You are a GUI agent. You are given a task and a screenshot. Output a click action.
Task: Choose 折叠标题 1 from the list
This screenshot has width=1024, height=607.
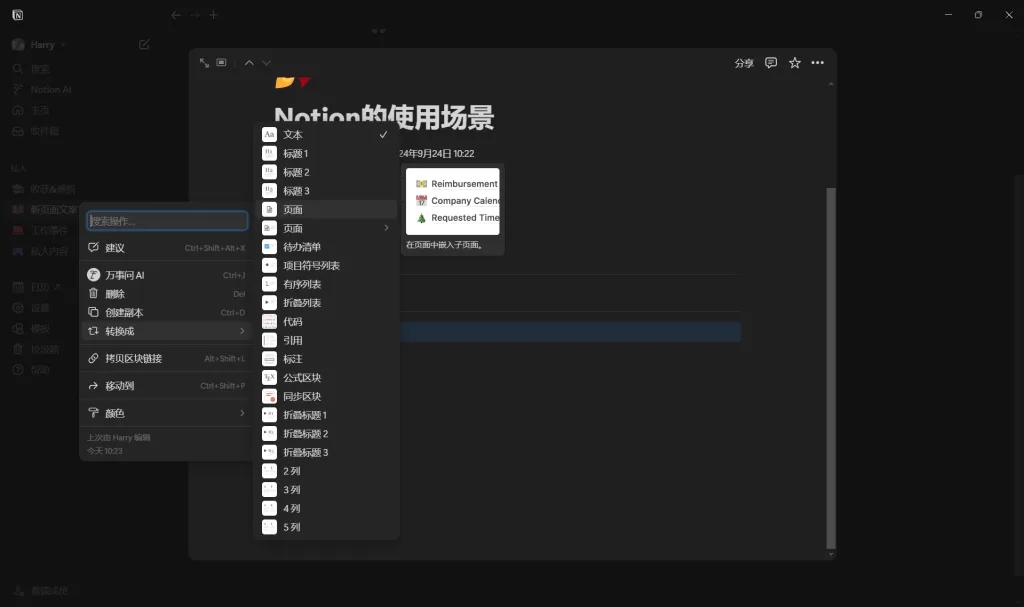tap(325, 415)
